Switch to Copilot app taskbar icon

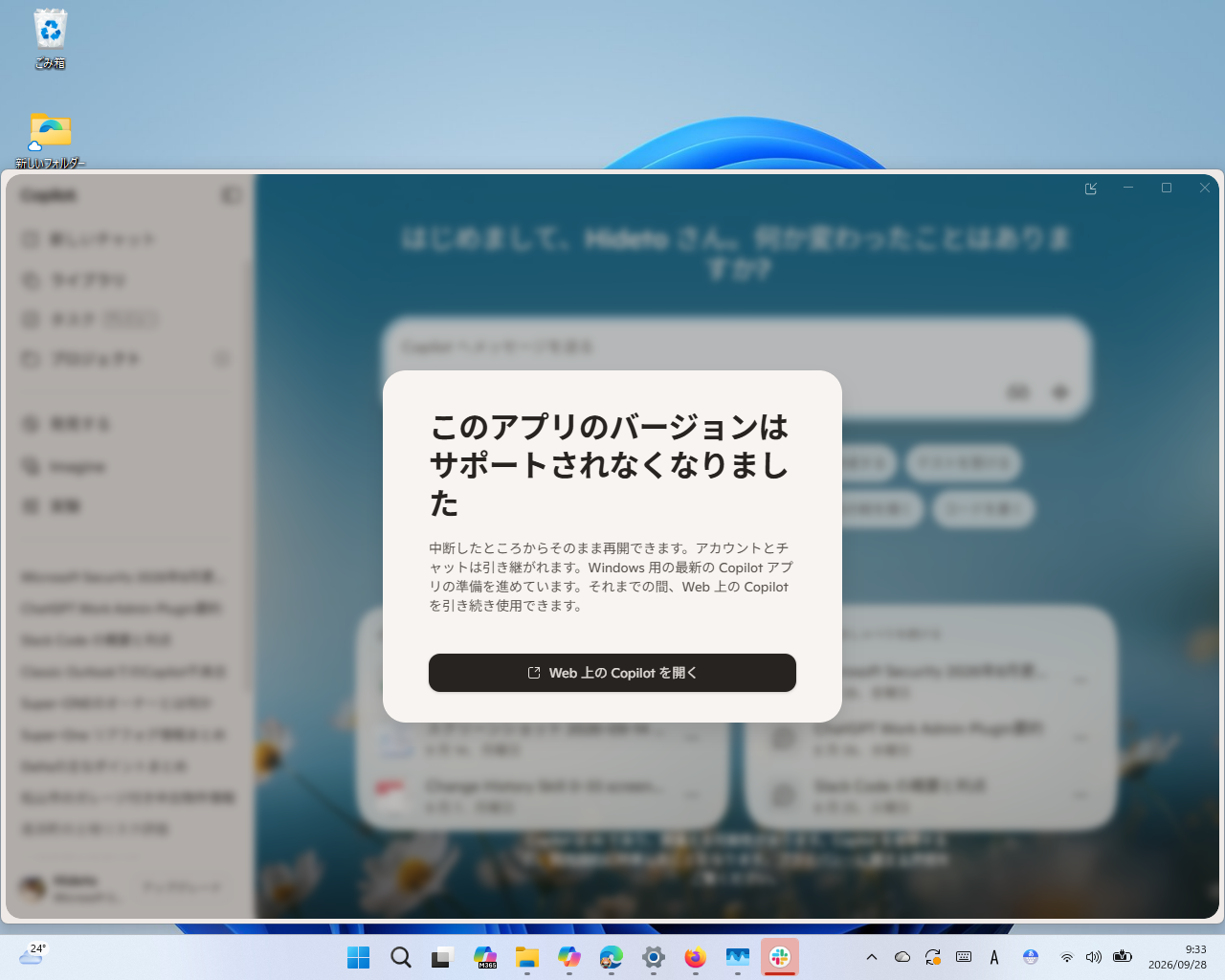(x=569, y=957)
